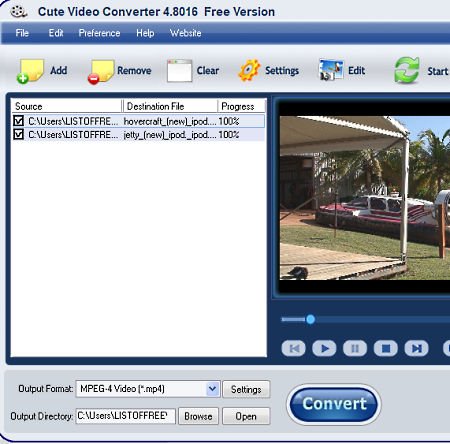Click jetty row source path C:\Users\LISTOFFRE...
The width and height of the screenshot is (450, 444).
pos(73,135)
